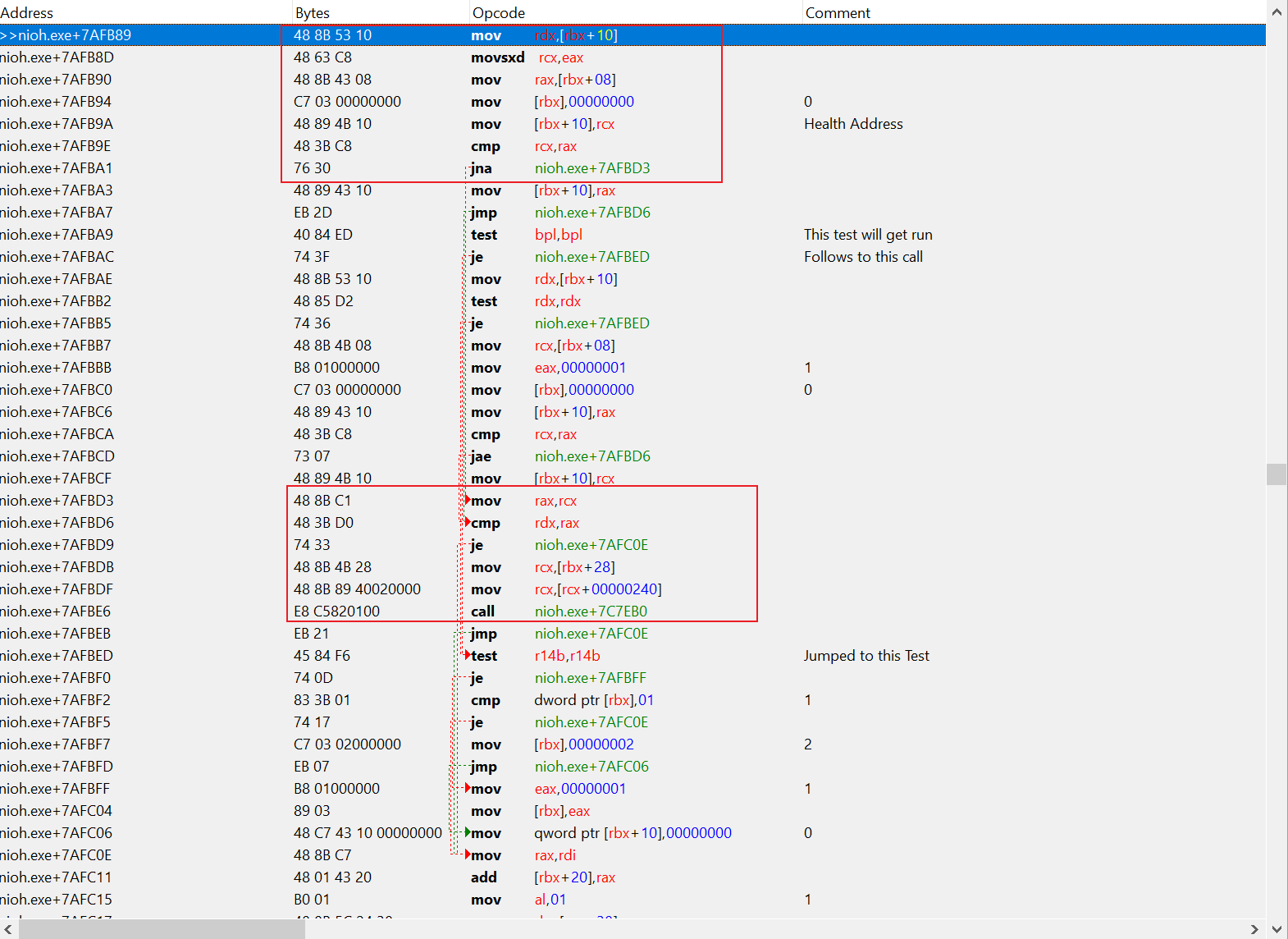Viewport: 1288px width, 939px height.
Task: Click address nioh.exe+7AFBF7 in the list
Action: tap(56, 744)
